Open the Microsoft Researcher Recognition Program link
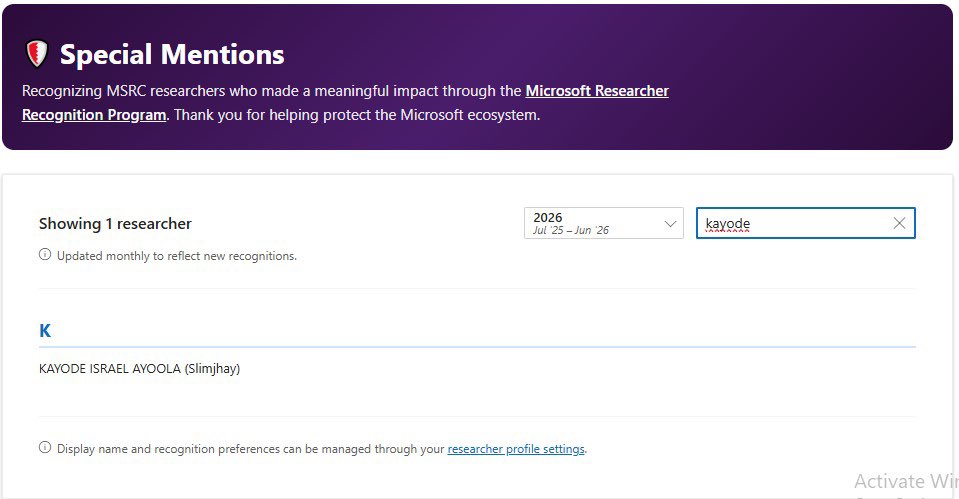The height and width of the screenshot is (499, 959). pos(597,91)
